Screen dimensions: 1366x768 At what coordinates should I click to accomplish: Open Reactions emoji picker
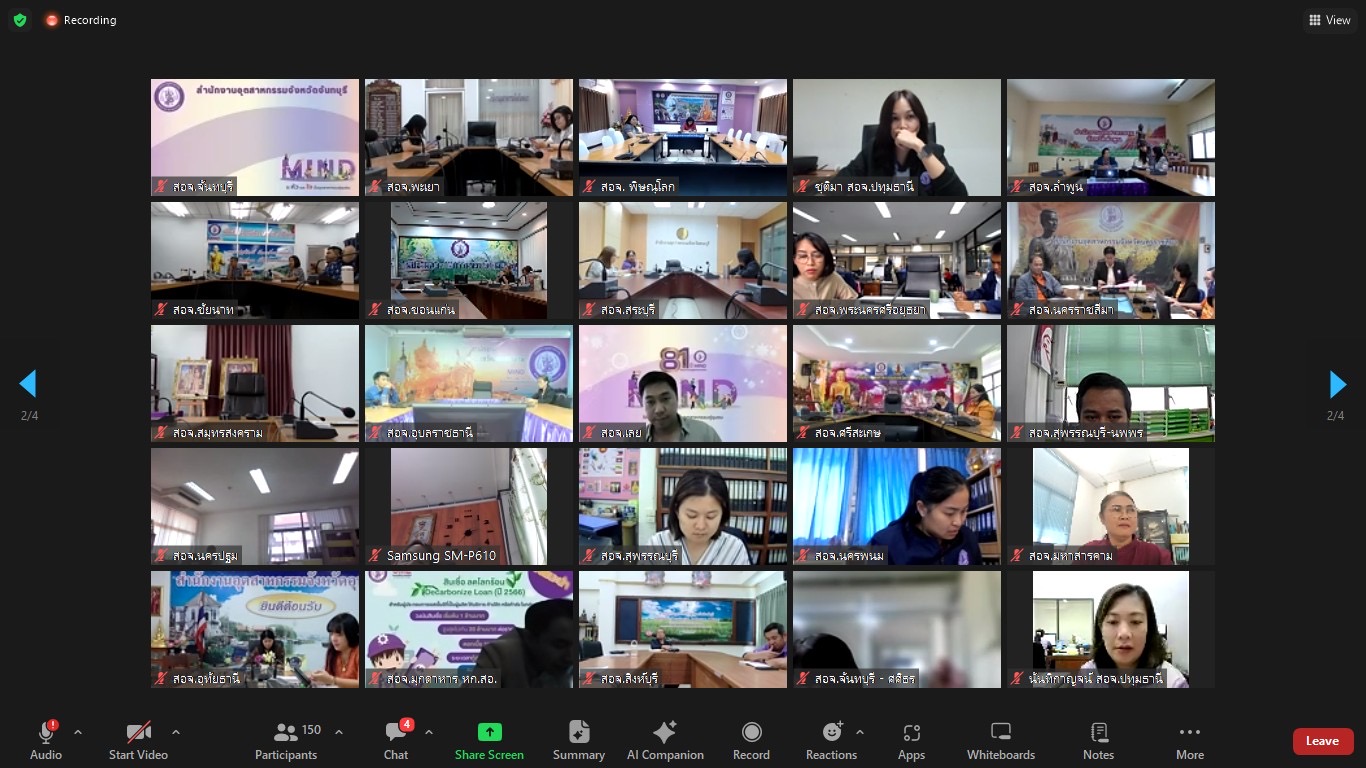(831, 741)
